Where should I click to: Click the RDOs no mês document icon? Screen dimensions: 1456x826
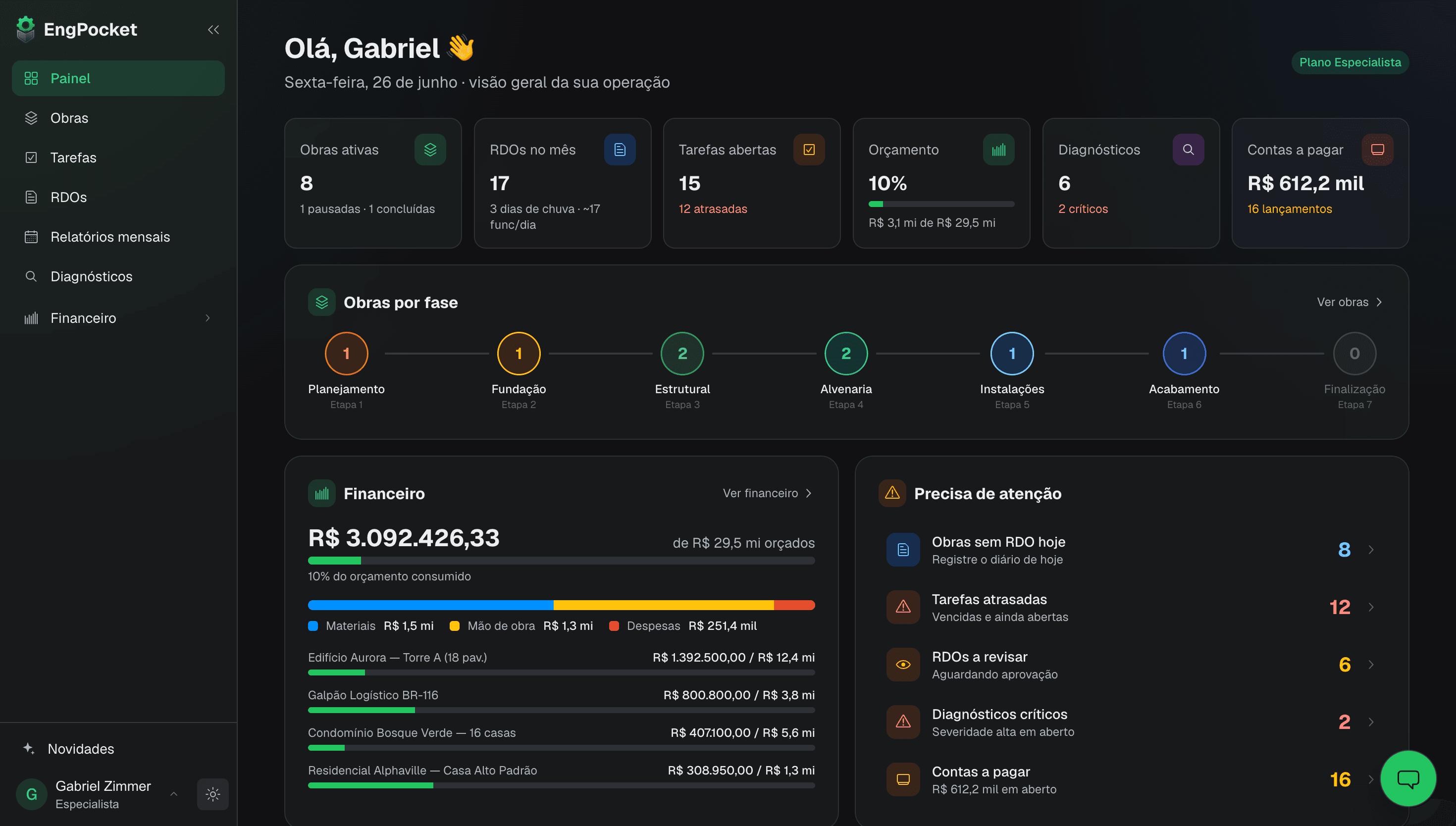(x=620, y=150)
